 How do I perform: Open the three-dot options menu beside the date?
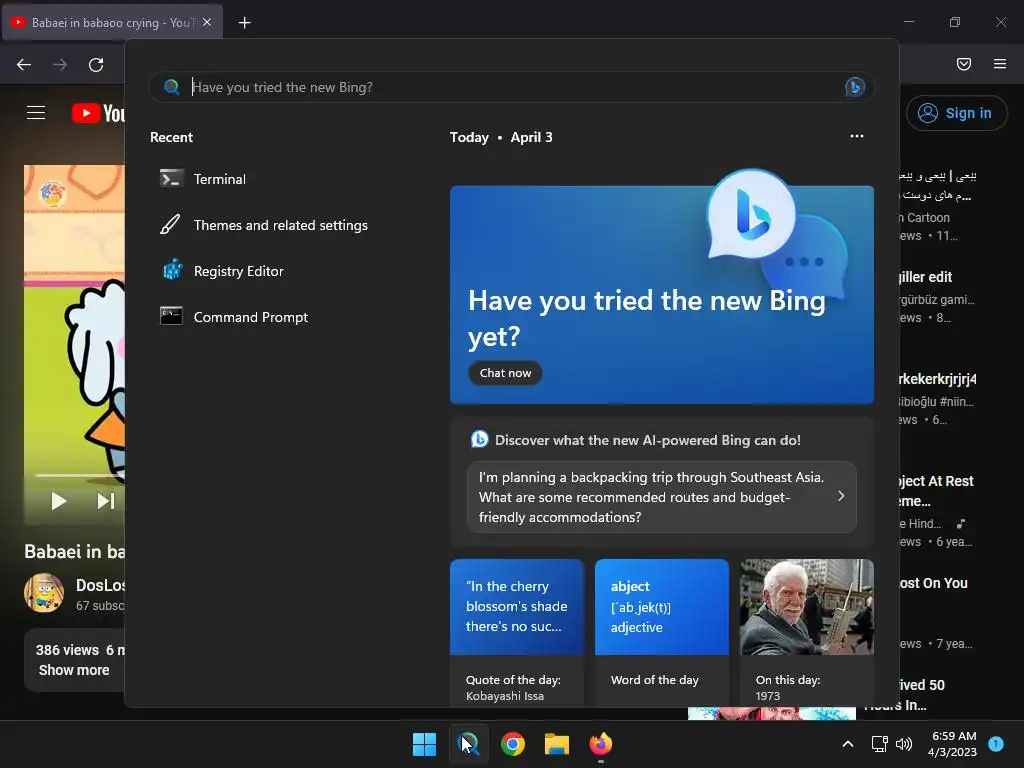tap(857, 136)
